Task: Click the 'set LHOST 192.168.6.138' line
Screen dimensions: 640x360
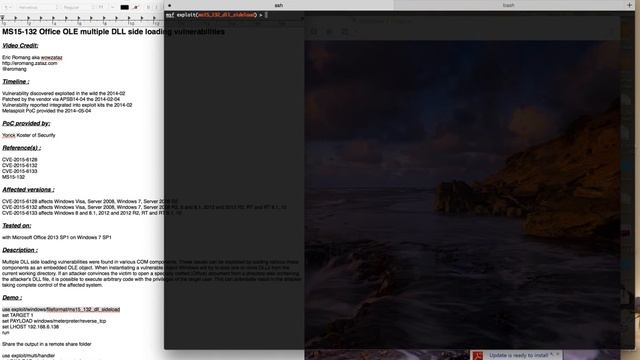Action: (x=30, y=327)
